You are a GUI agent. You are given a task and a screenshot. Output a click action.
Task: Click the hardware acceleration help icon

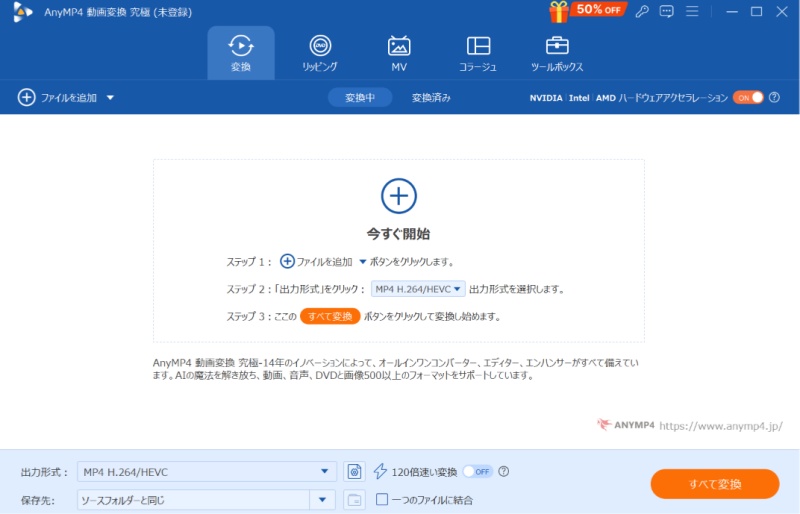point(774,97)
